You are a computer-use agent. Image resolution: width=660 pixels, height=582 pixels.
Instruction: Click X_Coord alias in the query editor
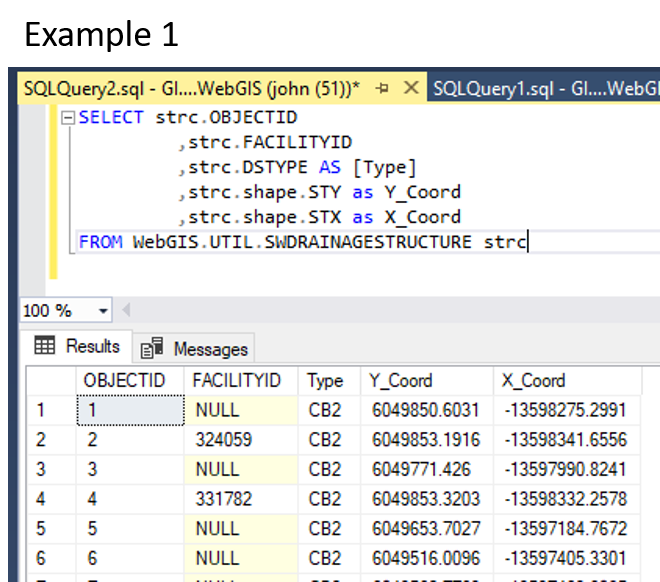[x=423, y=218]
